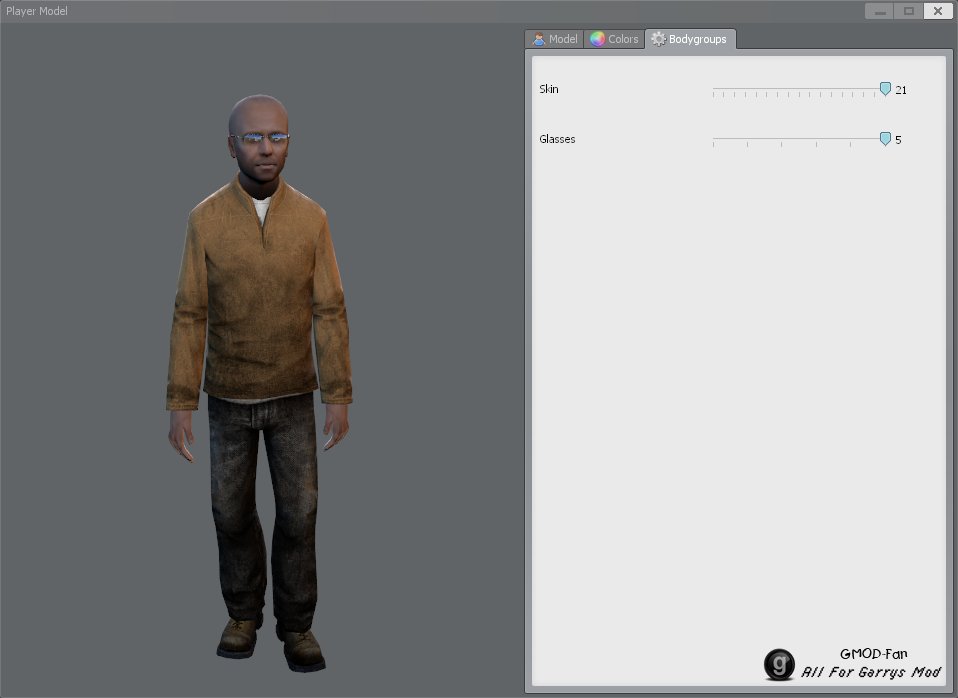Select the Bodygroups tab
958x698 pixels.
click(x=690, y=39)
